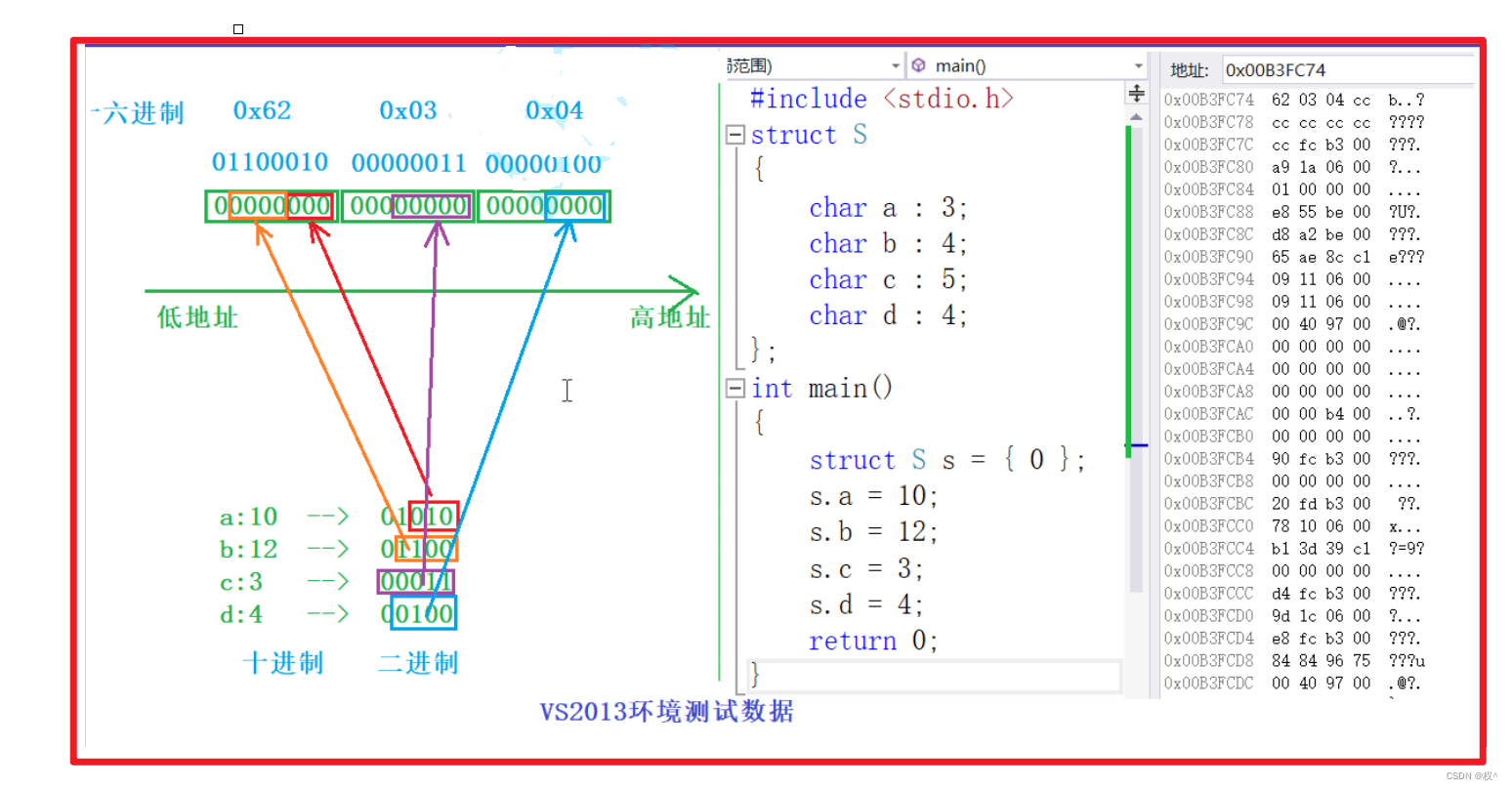Open the main() function dropdown
Viewport: 1512px width, 790px height.
click(1028, 65)
